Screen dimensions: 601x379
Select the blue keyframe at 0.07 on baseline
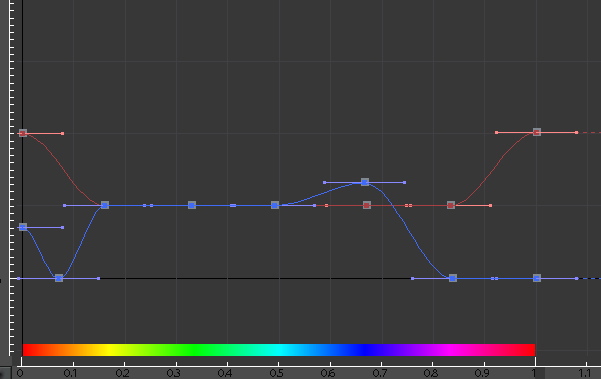59,278
